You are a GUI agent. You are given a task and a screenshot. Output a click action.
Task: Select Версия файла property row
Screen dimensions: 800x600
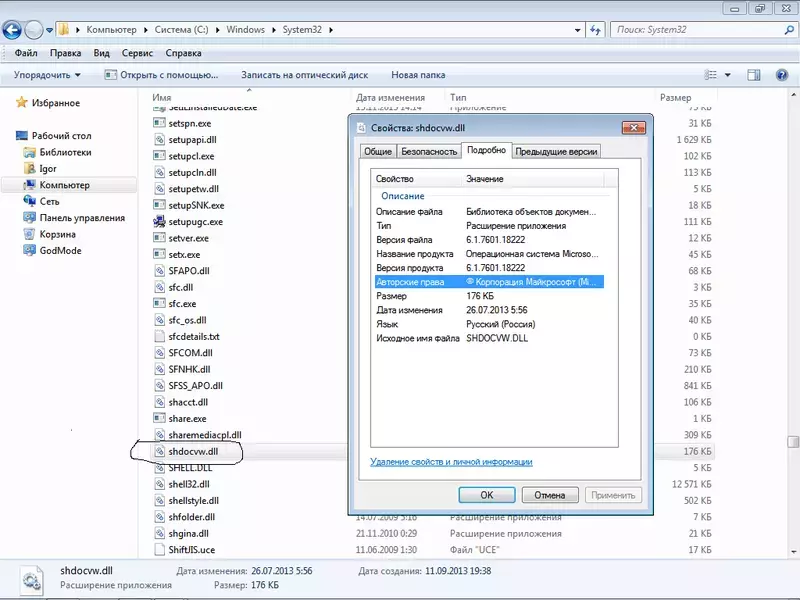[489, 240]
